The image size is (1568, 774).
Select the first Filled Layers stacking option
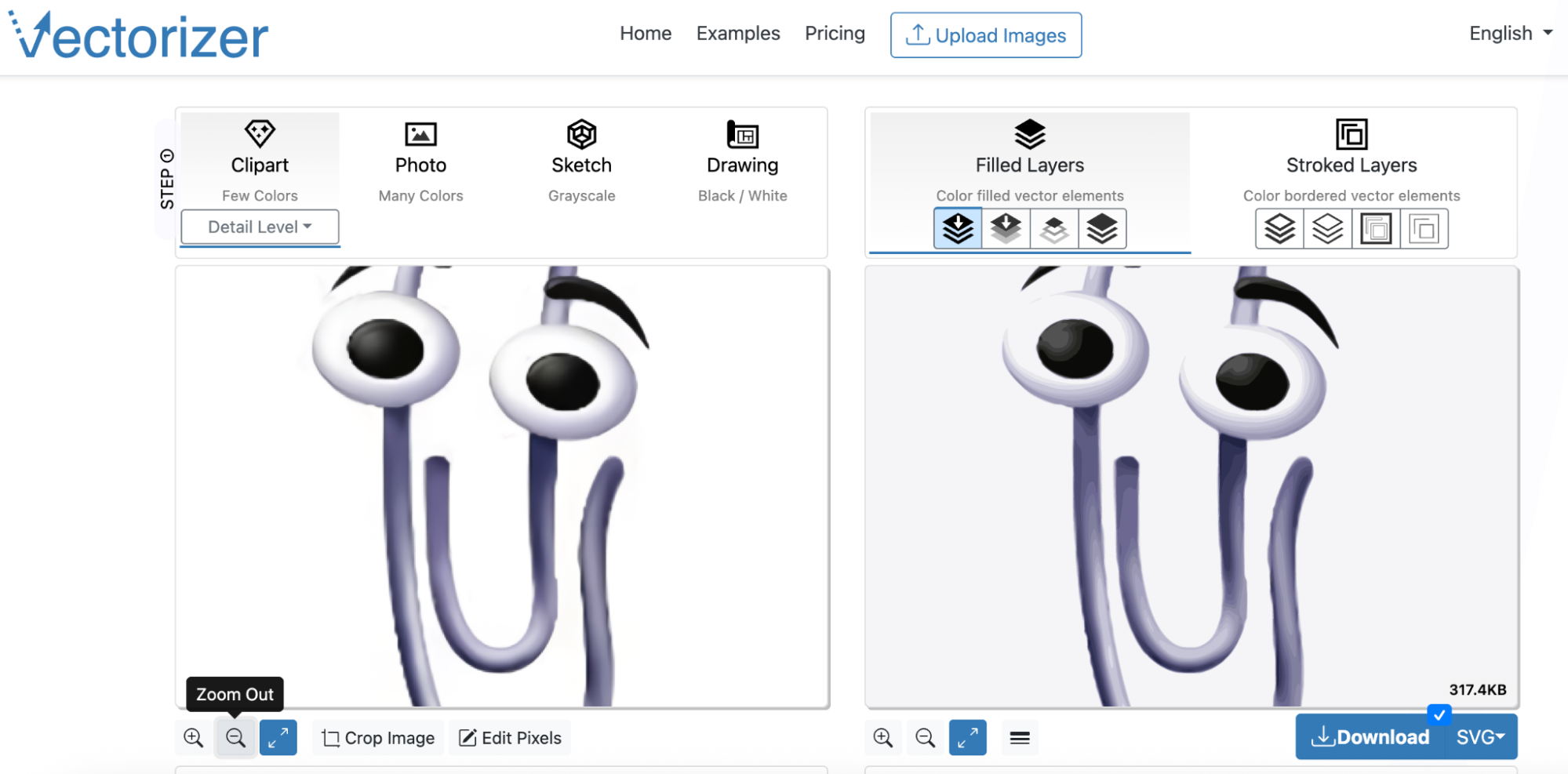[x=958, y=229]
